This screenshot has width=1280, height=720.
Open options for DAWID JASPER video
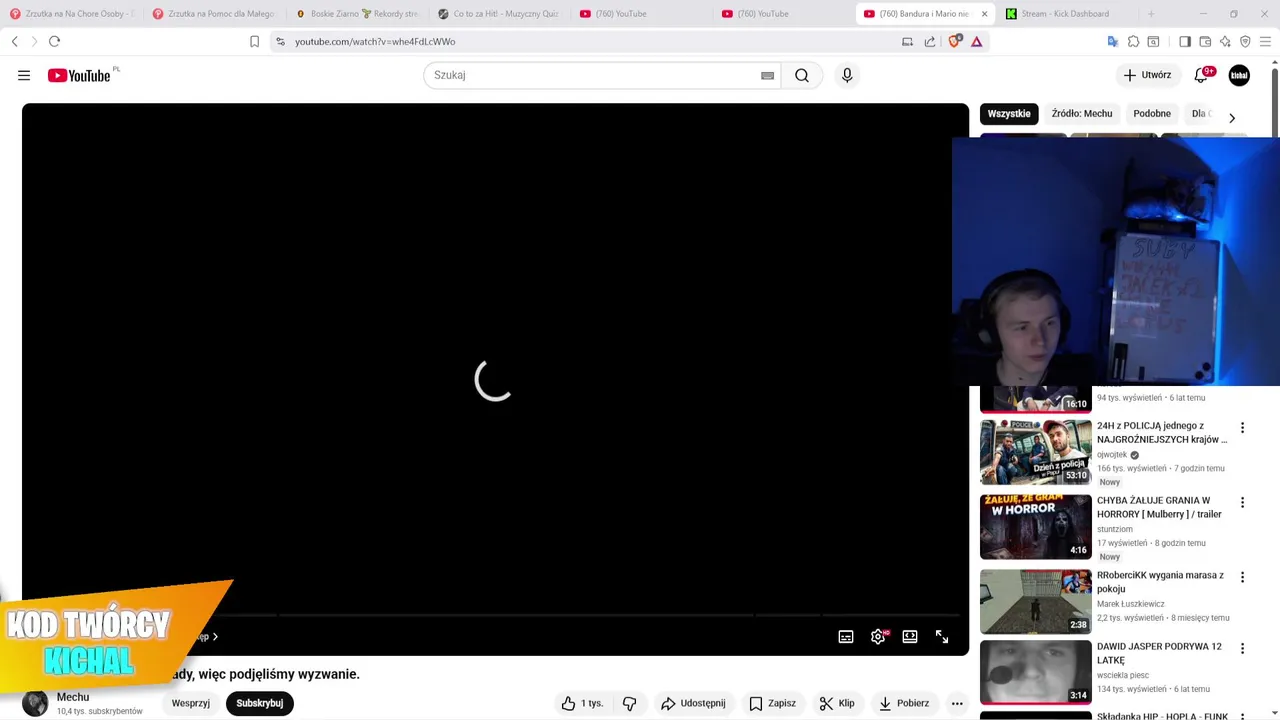pos(1242,649)
